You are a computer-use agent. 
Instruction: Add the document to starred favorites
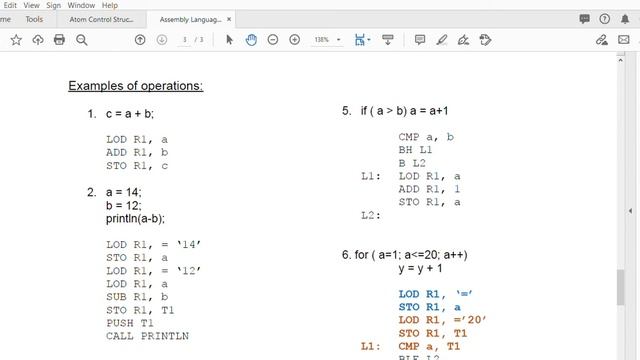16,40
